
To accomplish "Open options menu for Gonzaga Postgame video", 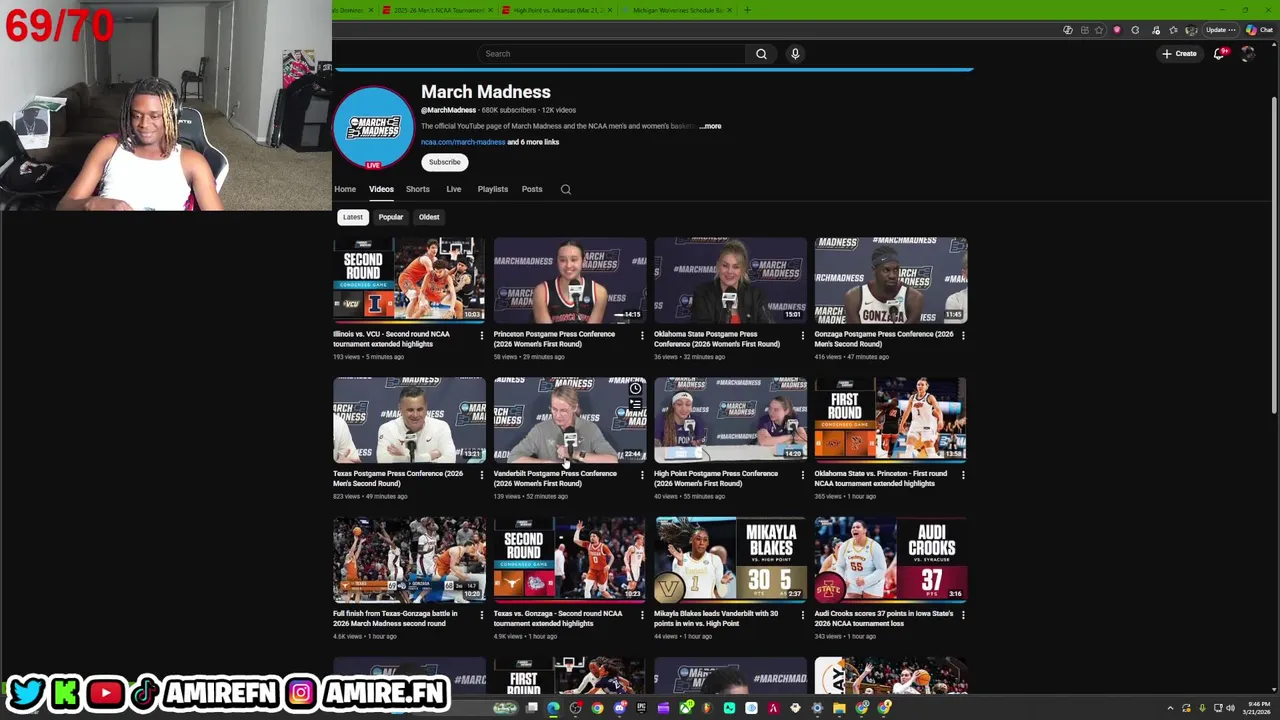I will [963, 336].
